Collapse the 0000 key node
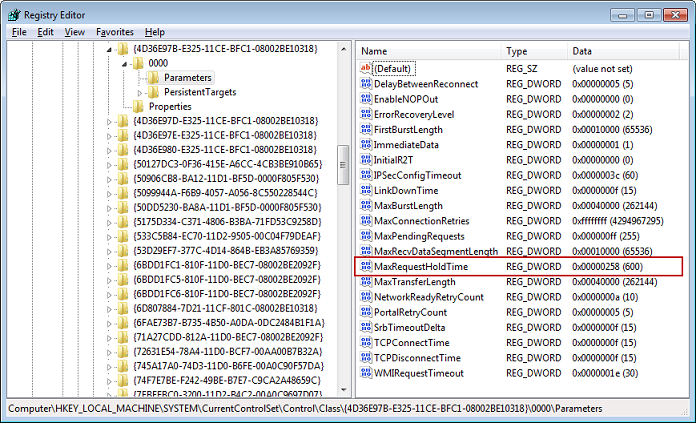This screenshot has width=696, height=423. click(x=125, y=63)
